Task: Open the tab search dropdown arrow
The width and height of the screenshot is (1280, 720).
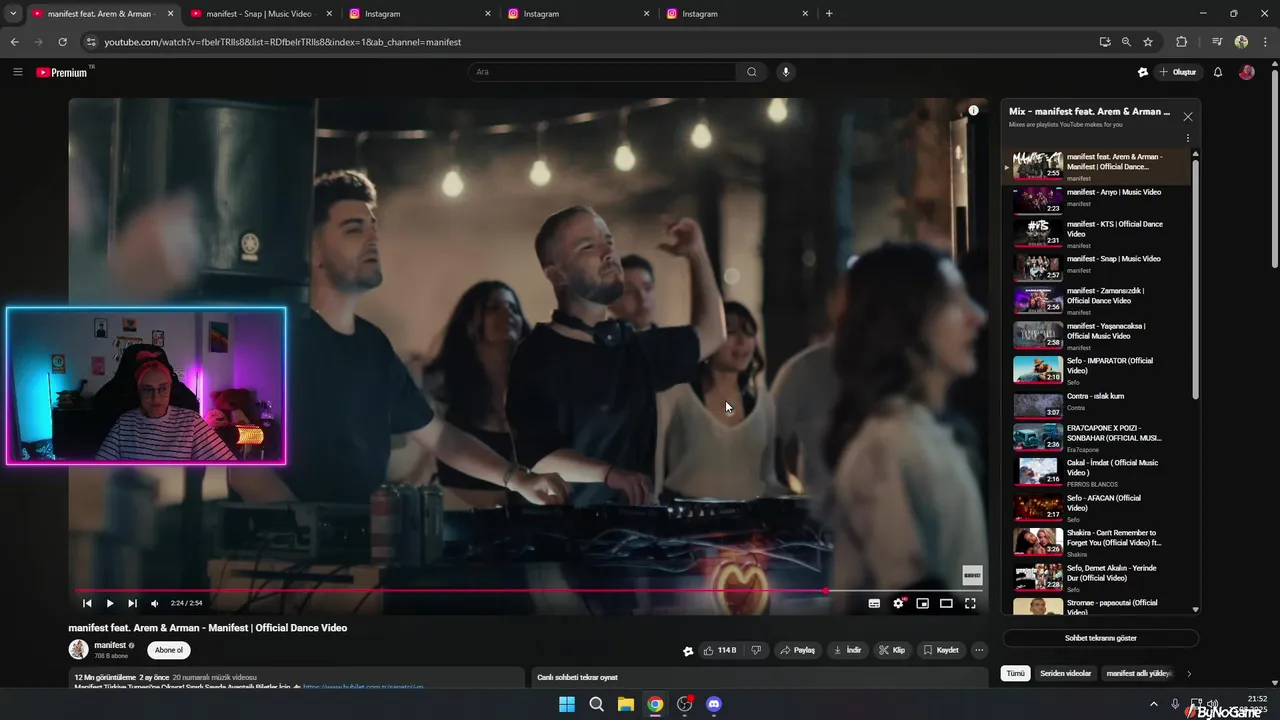Action: (x=13, y=14)
